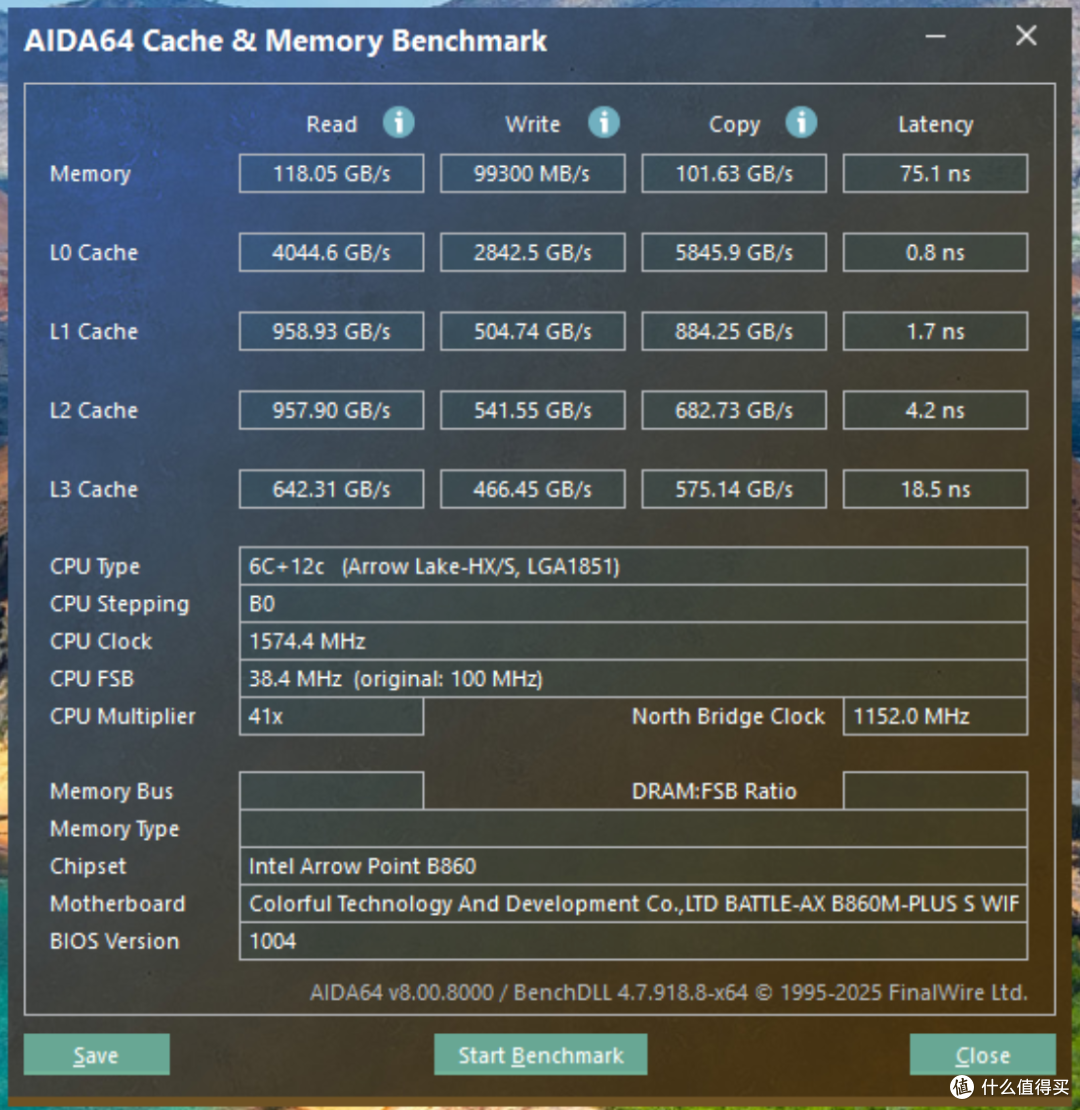
Task: Click the L1 Cache row label
Action: click(93, 332)
